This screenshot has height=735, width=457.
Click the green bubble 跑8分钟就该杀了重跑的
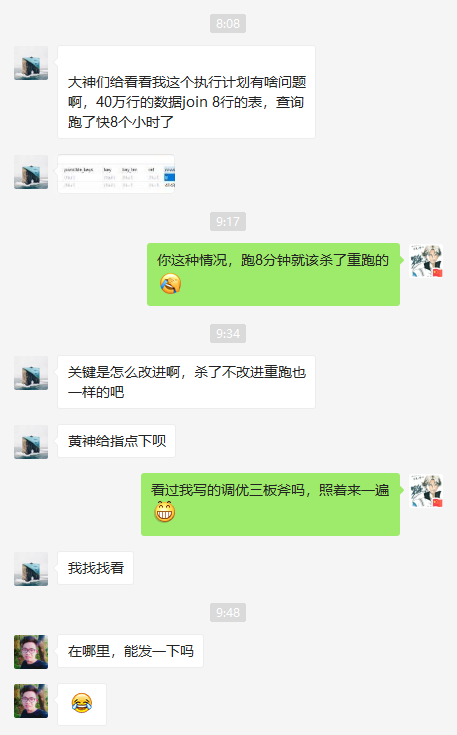click(x=273, y=274)
